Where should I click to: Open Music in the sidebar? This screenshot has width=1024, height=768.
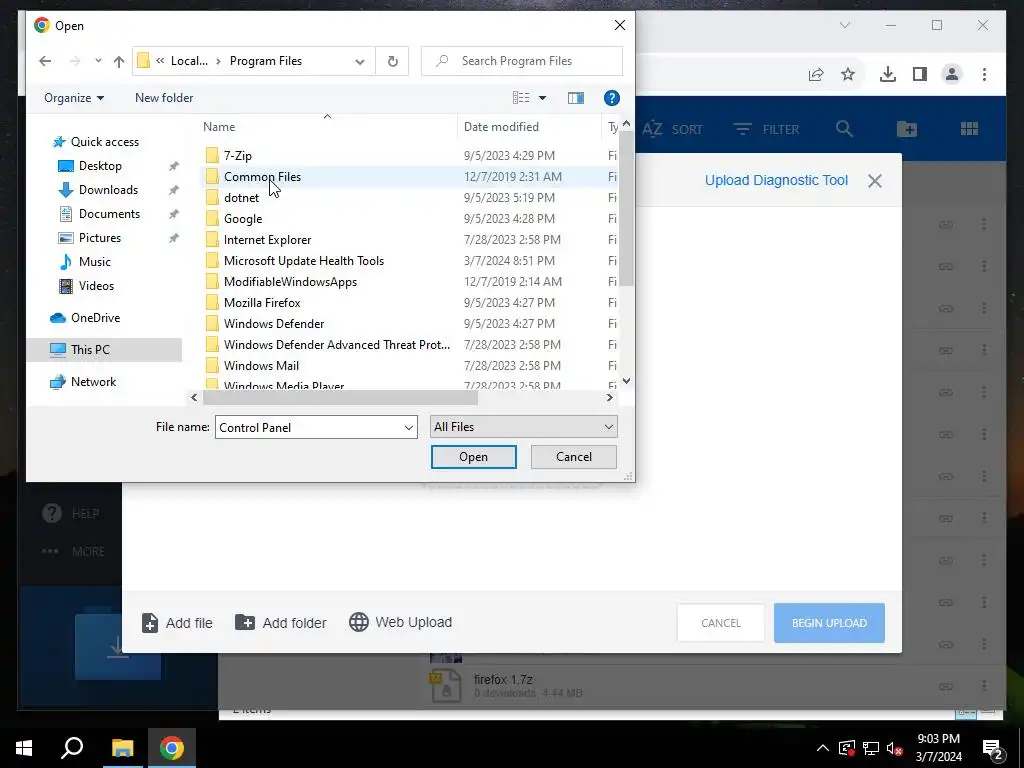[x=94, y=262]
